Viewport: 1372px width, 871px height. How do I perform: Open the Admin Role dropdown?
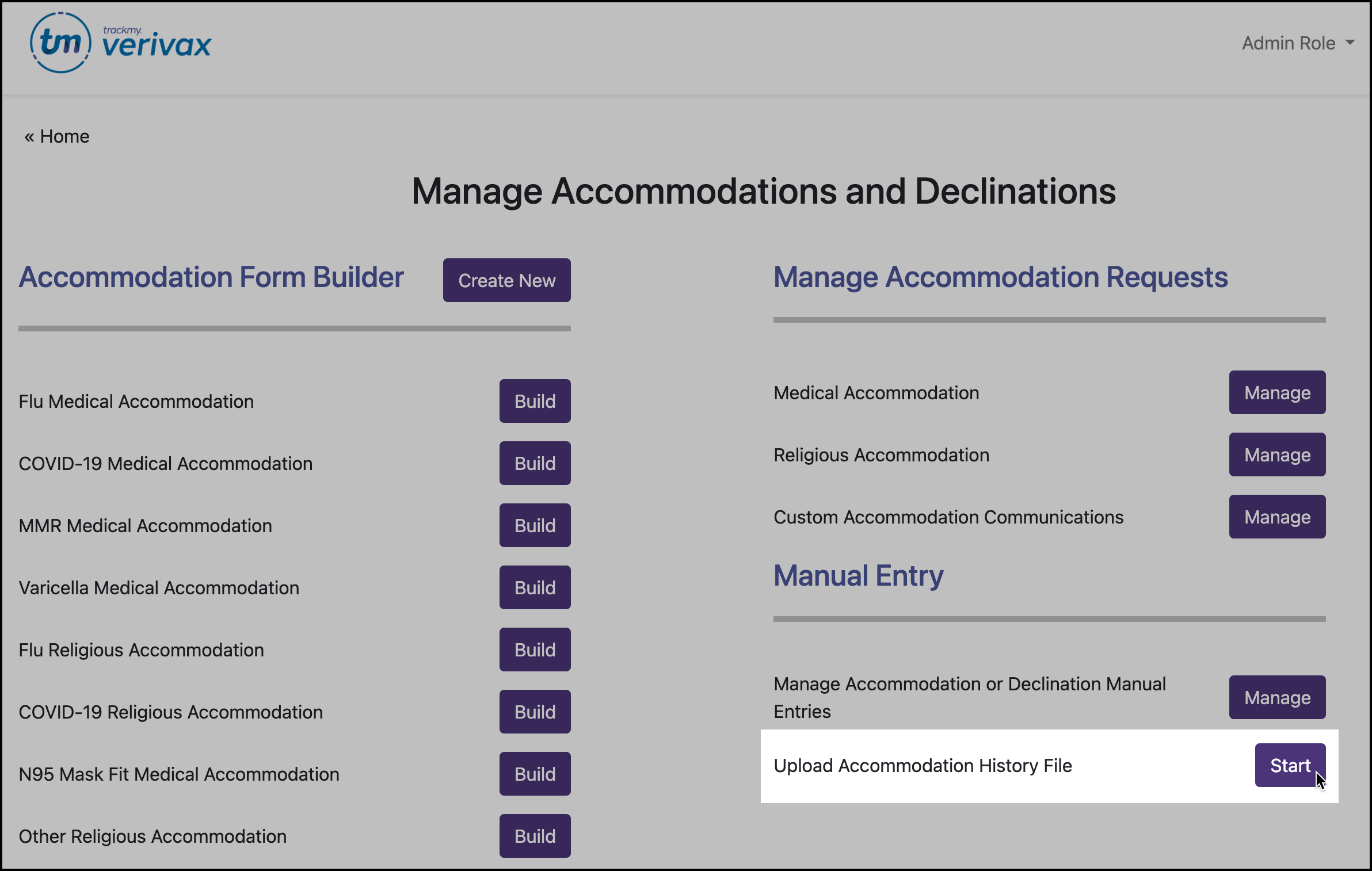(1289, 43)
